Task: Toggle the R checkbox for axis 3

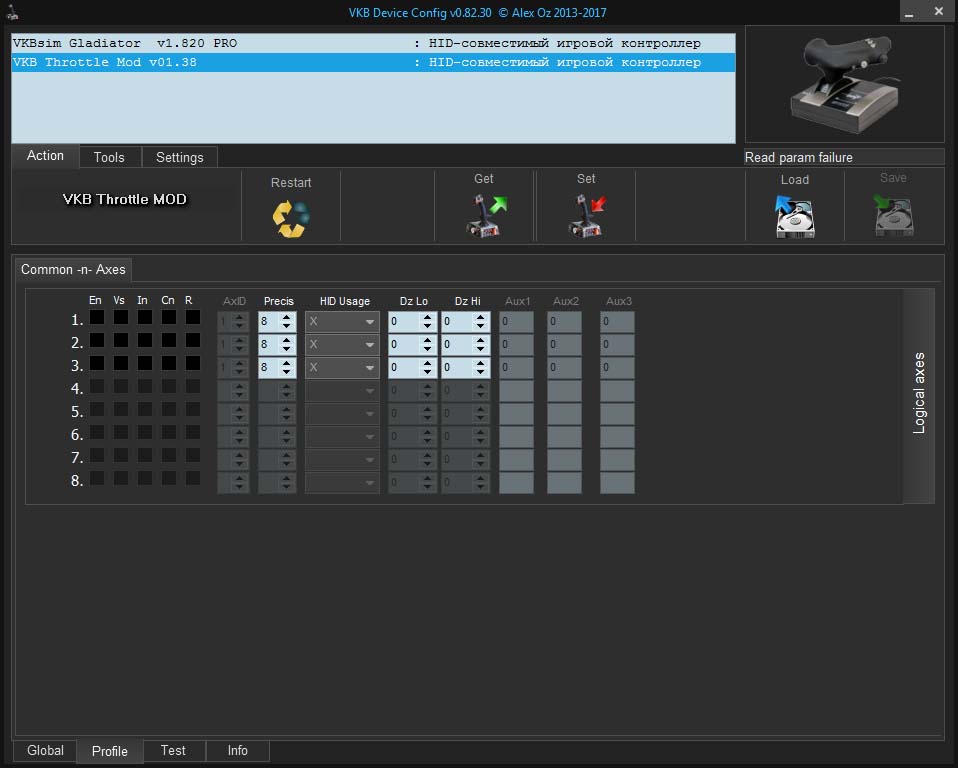Action: coord(193,364)
